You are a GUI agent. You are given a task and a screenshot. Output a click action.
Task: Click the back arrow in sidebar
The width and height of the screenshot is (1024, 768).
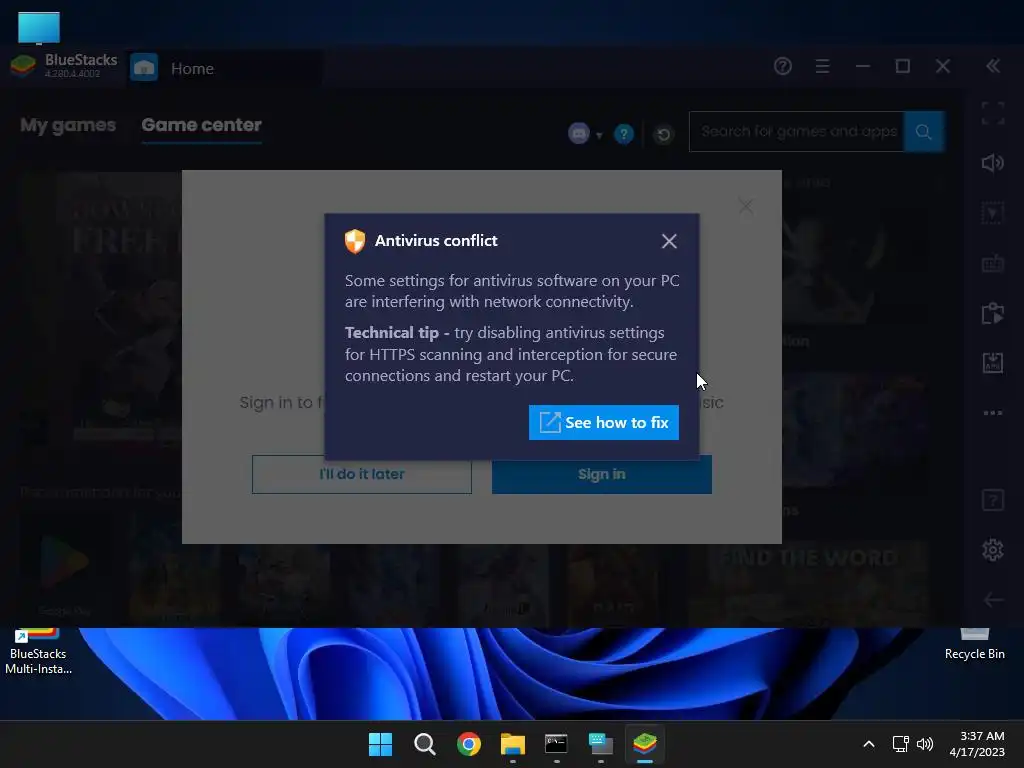993,600
